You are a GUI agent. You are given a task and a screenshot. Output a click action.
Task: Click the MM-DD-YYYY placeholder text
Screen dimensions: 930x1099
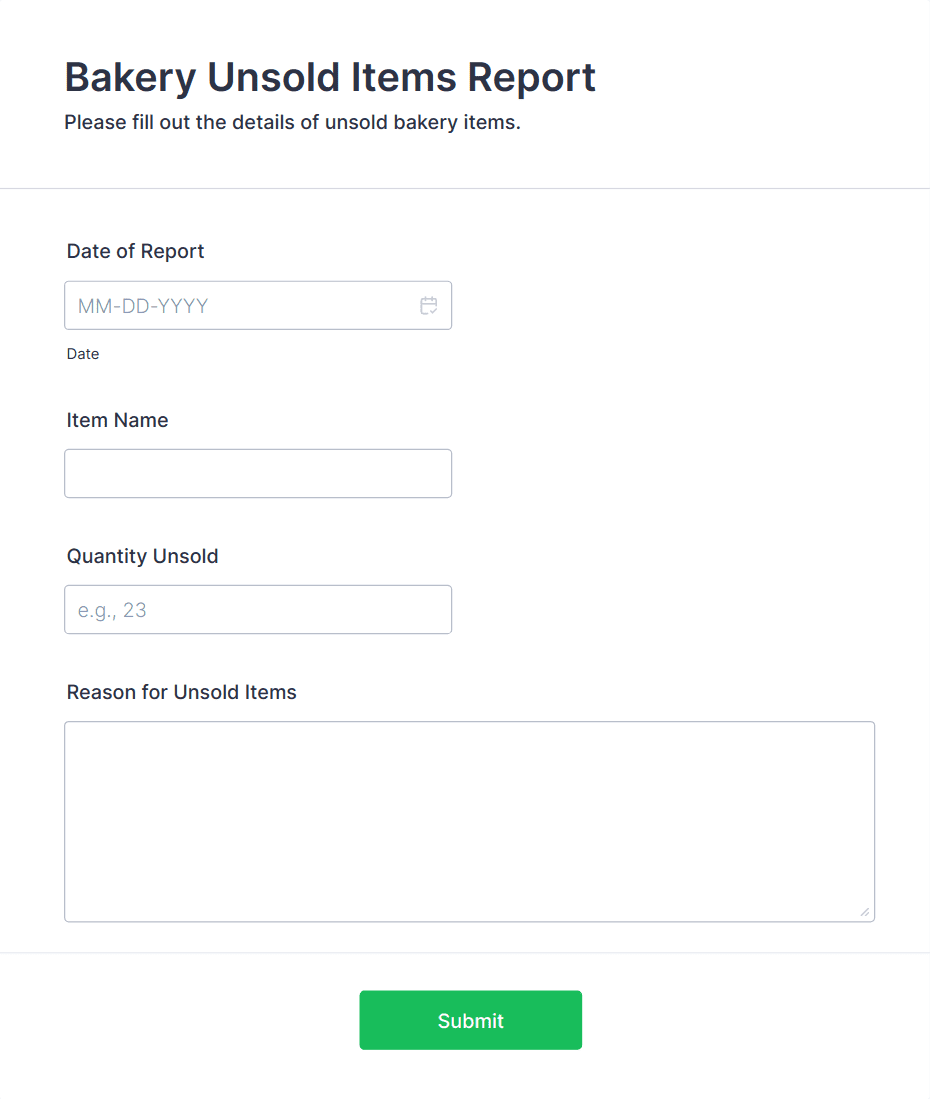143,306
